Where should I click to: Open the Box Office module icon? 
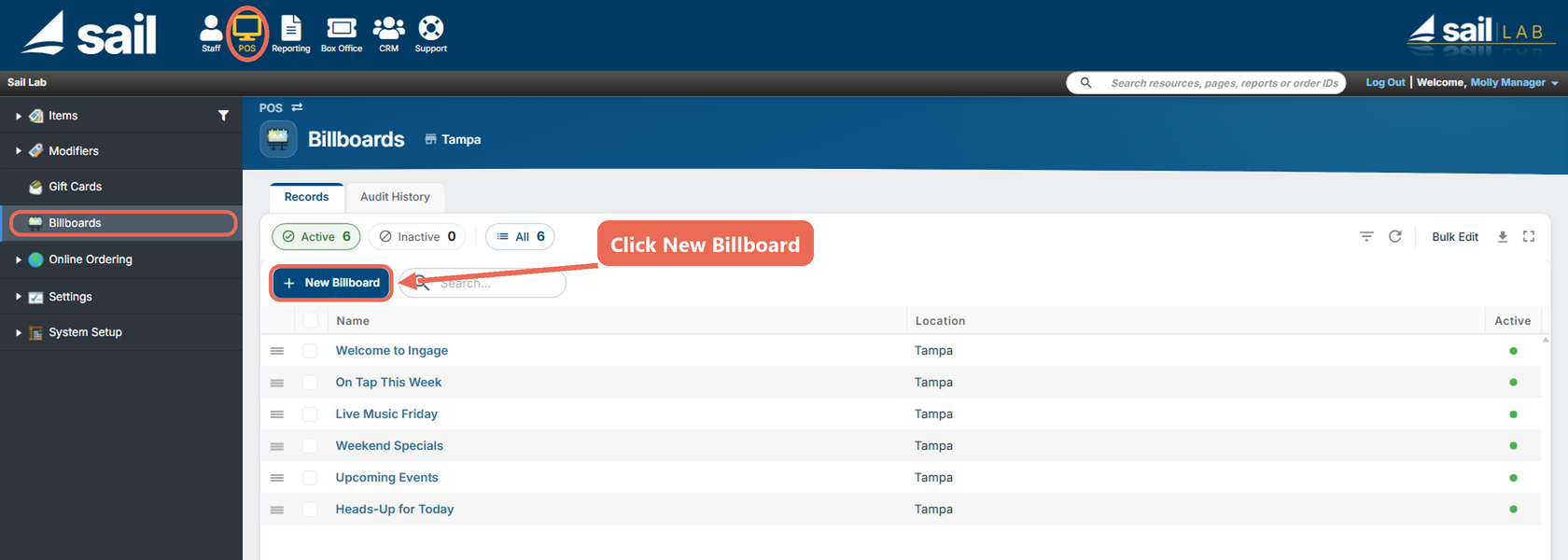click(x=342, y=34)
